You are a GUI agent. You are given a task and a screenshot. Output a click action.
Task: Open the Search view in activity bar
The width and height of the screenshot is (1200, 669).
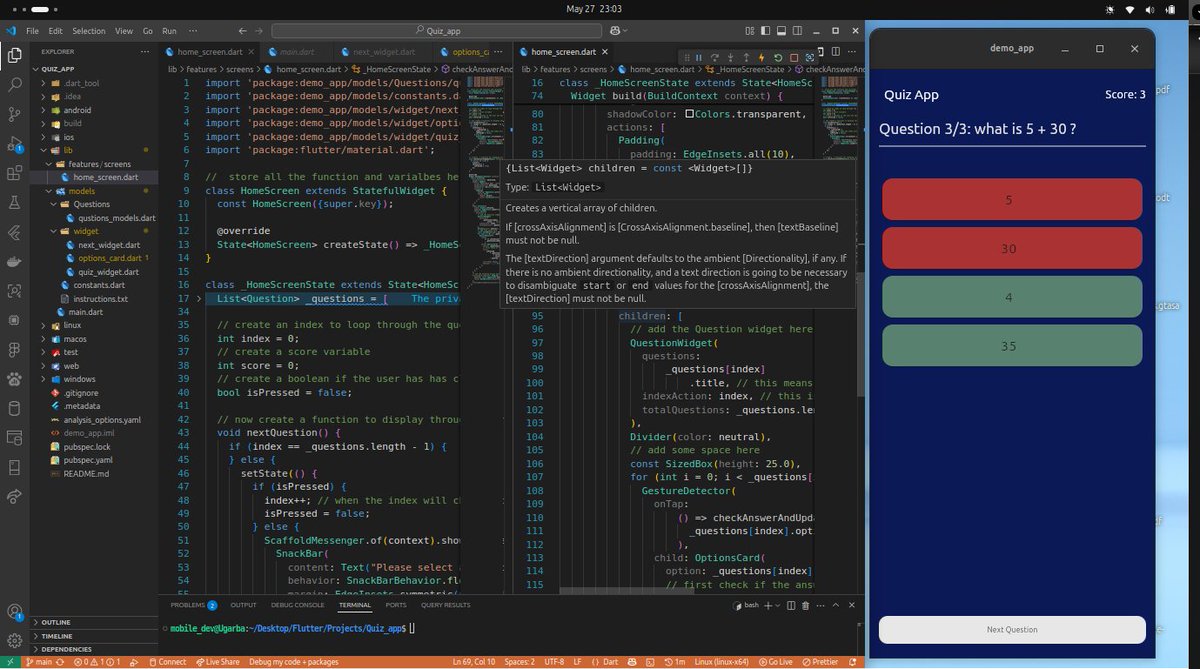[x=15, y=86]
